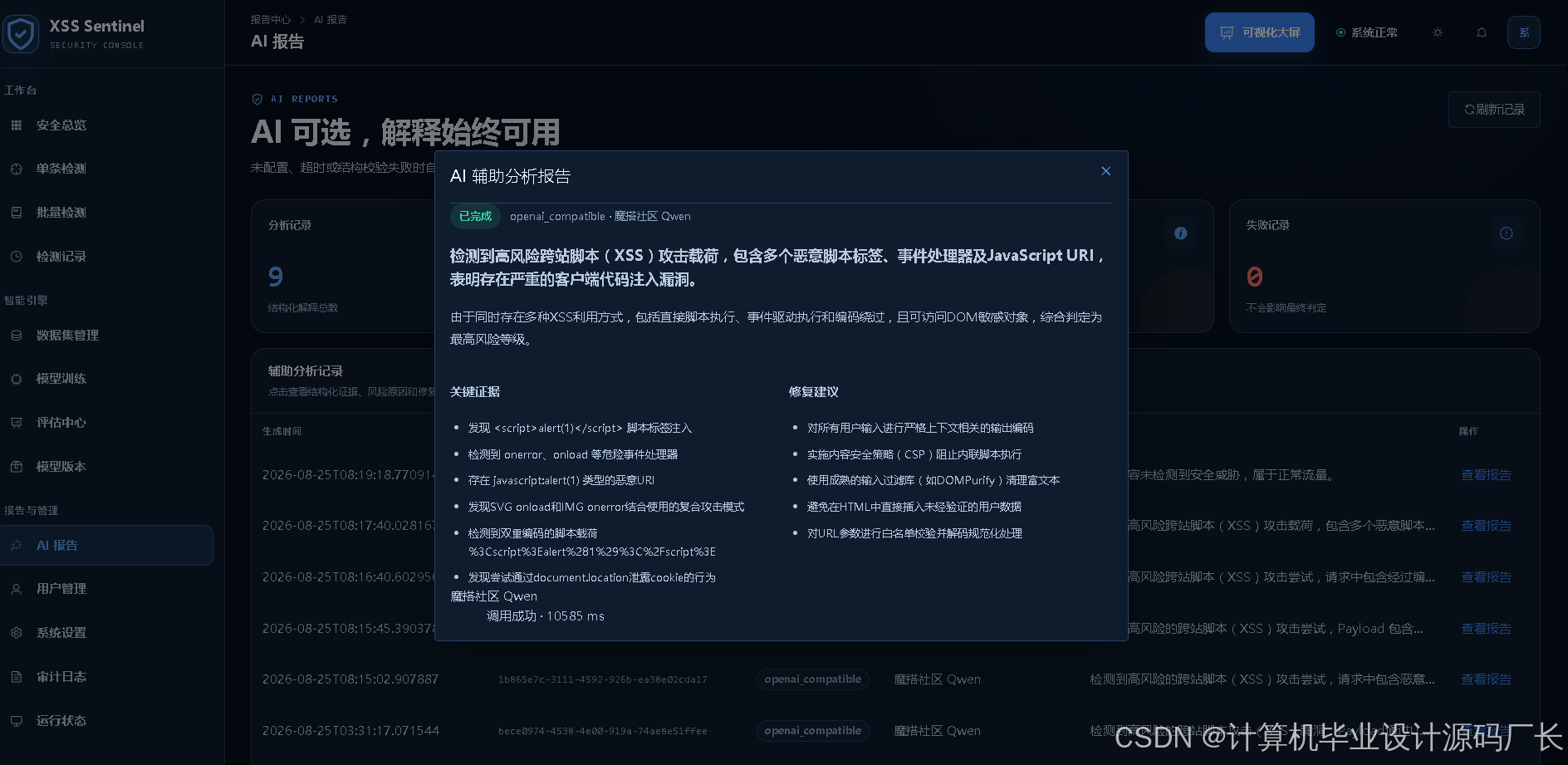Click the 模型版本 icon

point(17,467)
